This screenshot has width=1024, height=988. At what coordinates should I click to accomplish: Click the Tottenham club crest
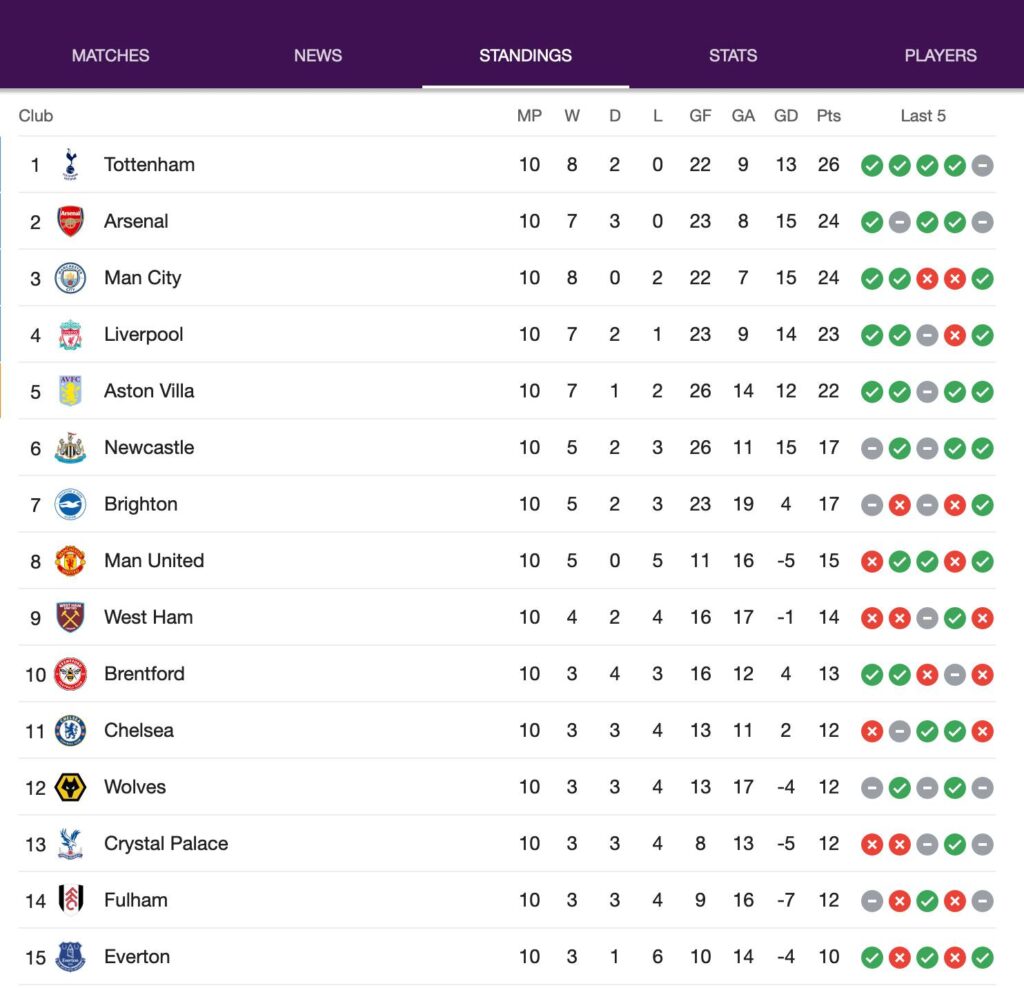71,165
